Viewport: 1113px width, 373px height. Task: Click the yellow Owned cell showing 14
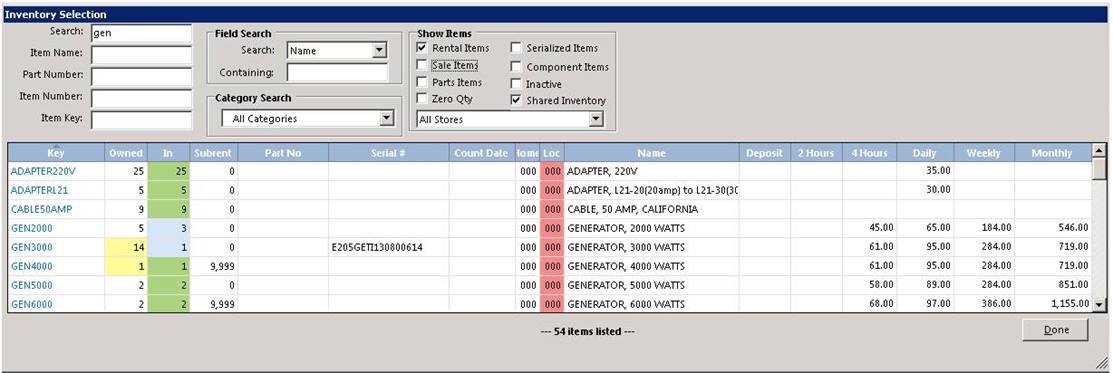126,247
